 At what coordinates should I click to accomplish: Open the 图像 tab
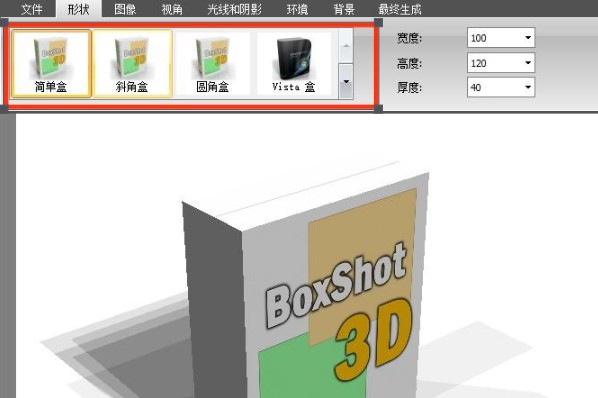click(125, 9)
